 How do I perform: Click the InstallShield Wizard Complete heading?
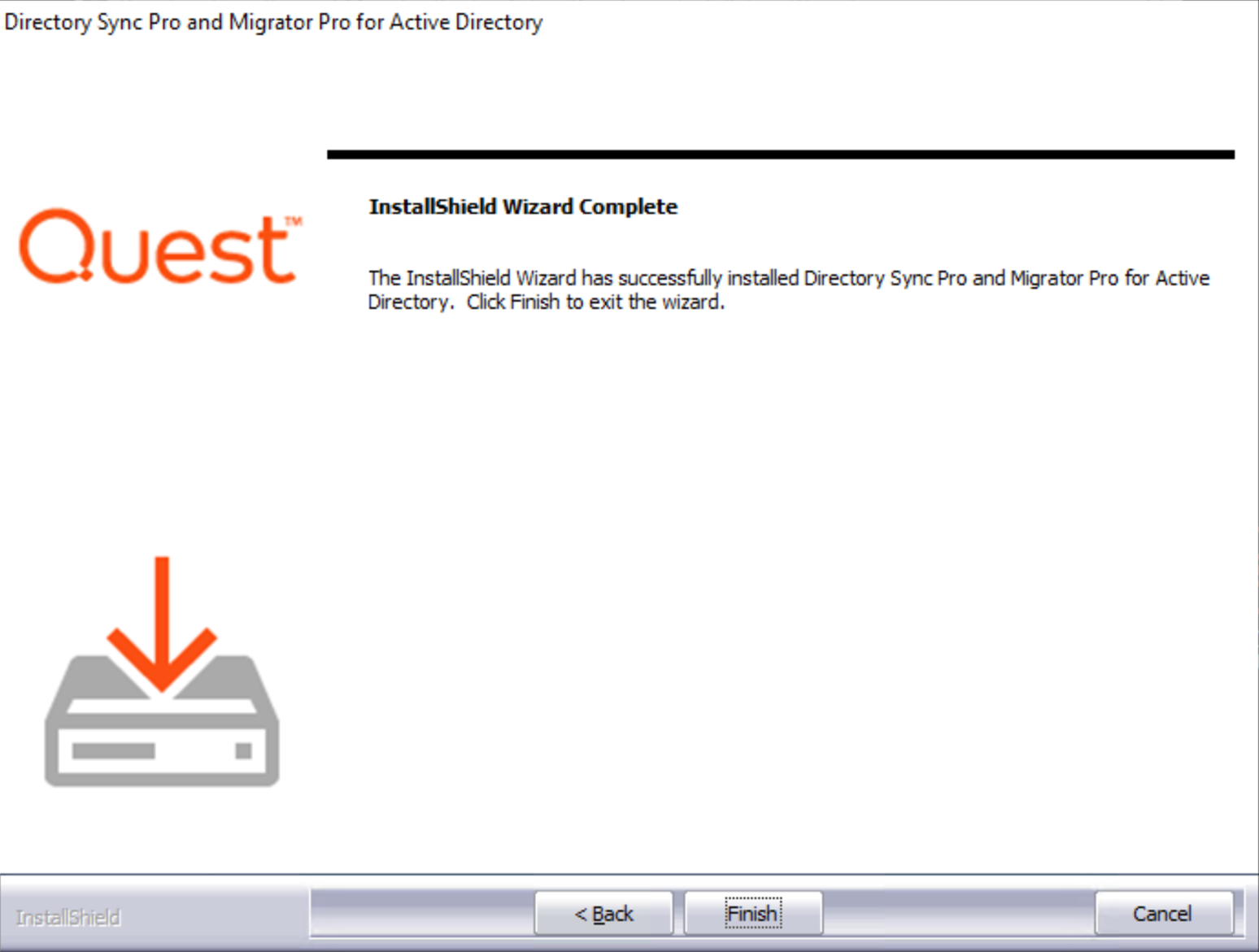[x=523, y=206]
